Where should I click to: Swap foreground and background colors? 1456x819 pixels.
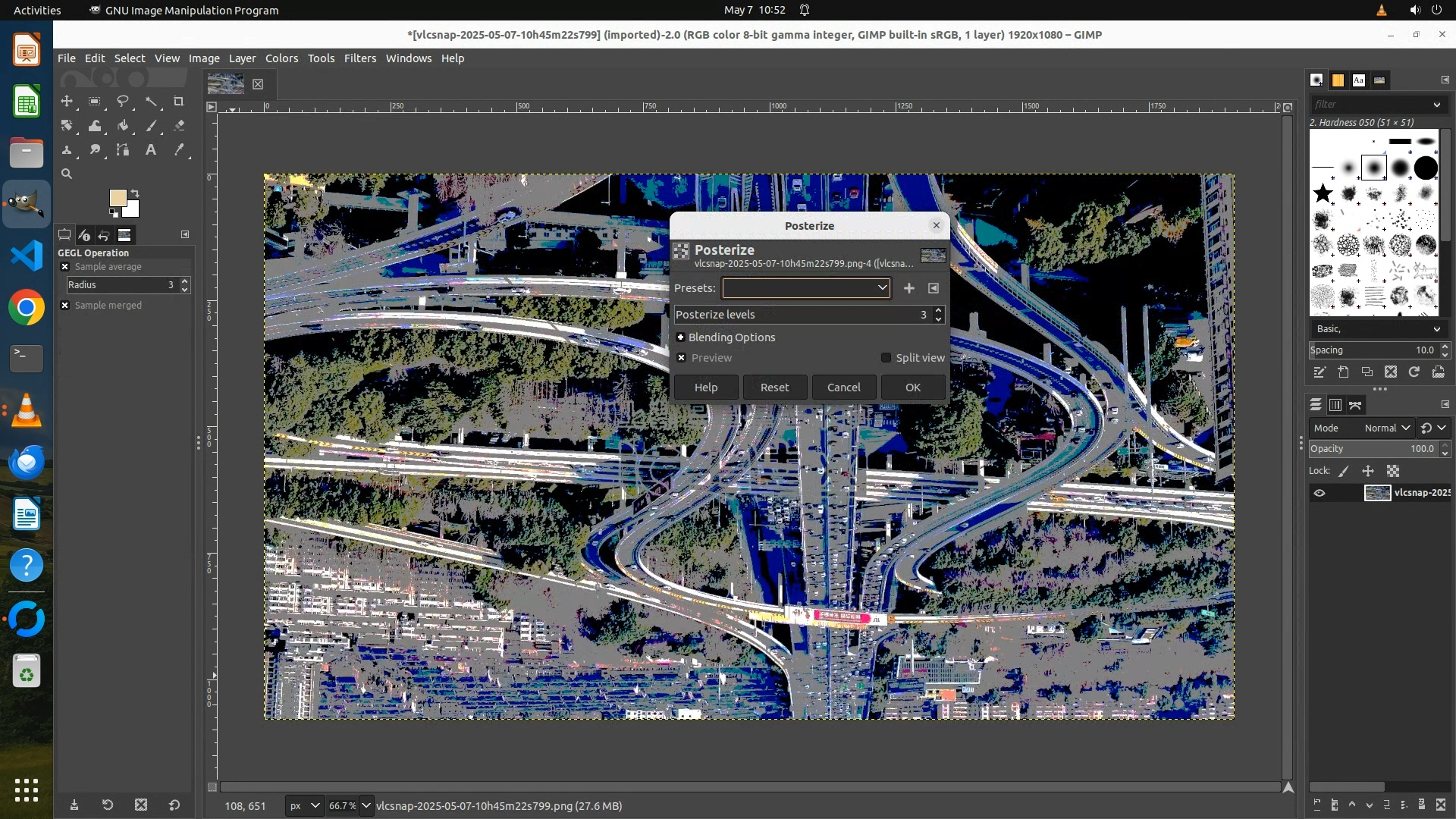click(135, 193)
